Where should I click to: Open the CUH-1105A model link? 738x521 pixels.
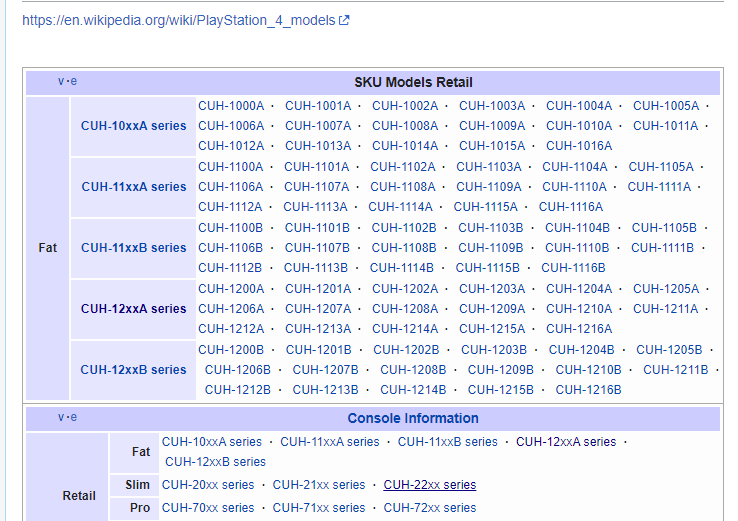[x=661, y=167]
